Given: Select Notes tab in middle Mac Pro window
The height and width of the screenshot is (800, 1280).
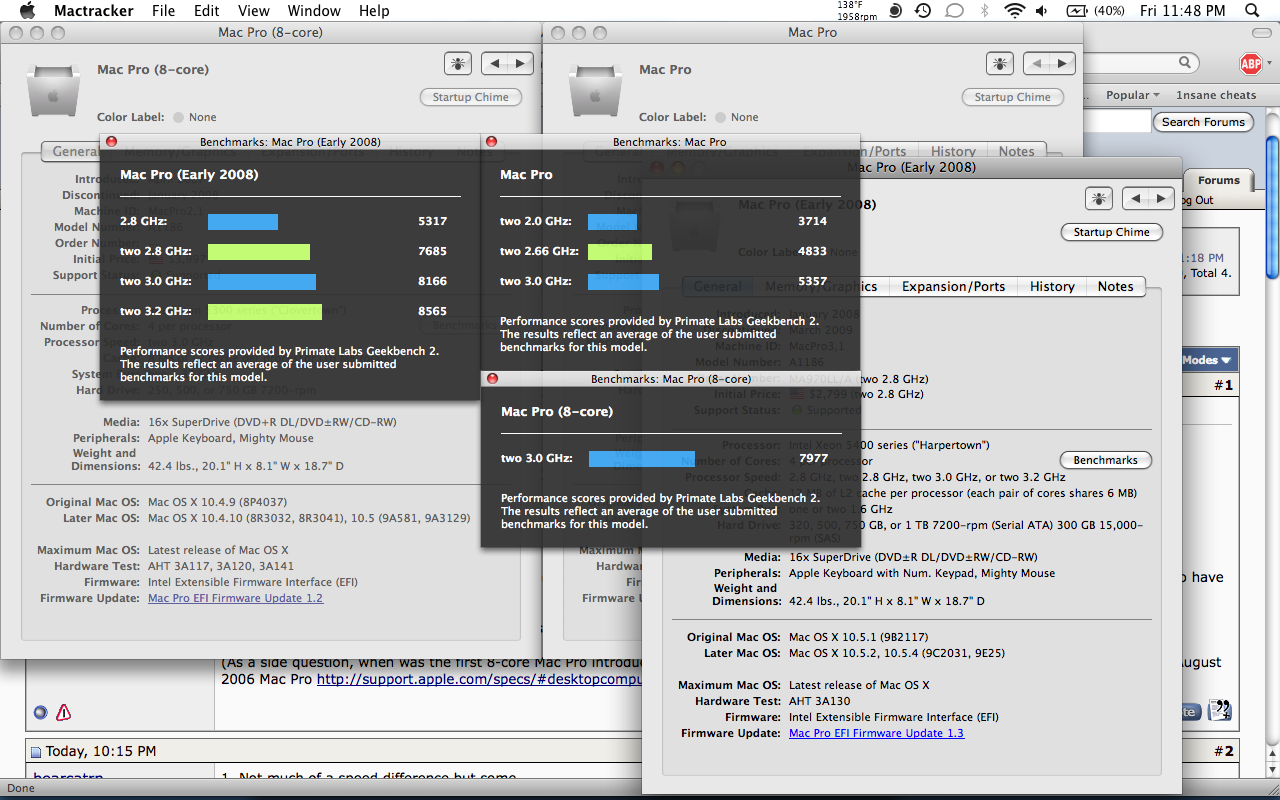Looking at the screenshot, I should [x=1016, y=152].
